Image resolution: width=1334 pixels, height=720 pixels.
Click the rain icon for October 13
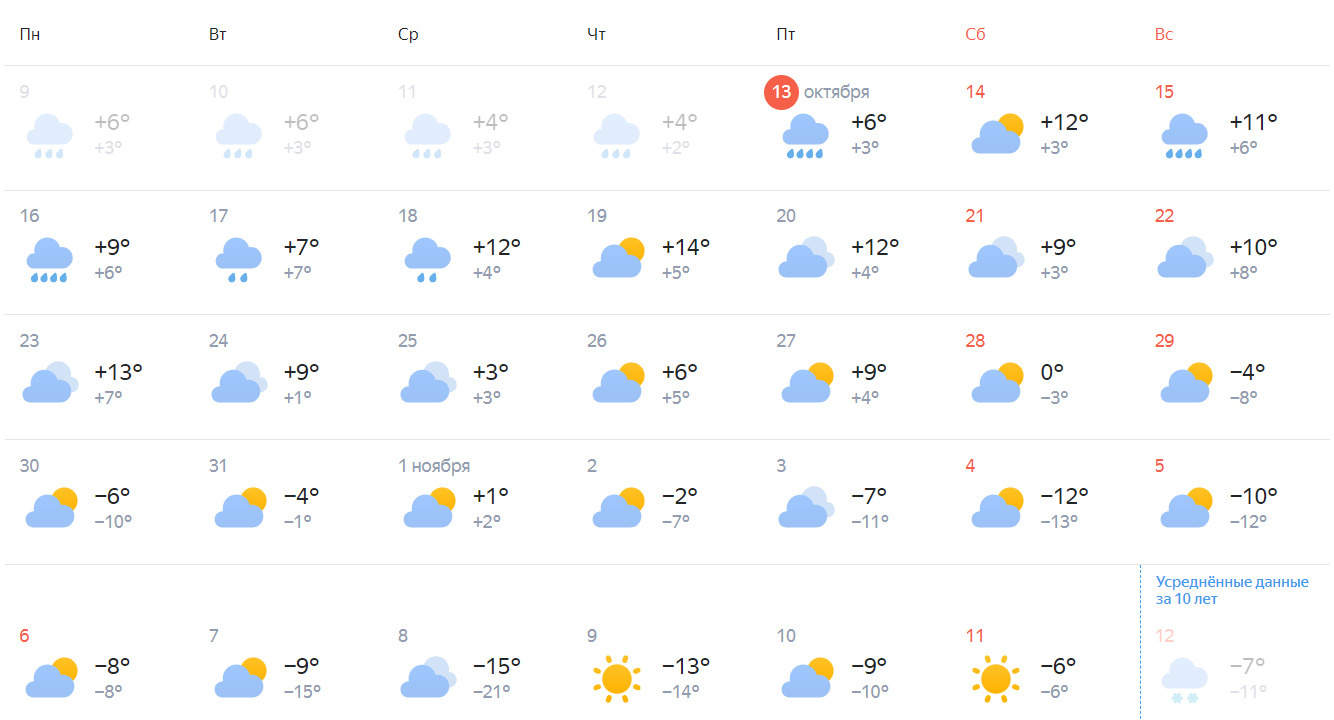(x=805, y=136)
